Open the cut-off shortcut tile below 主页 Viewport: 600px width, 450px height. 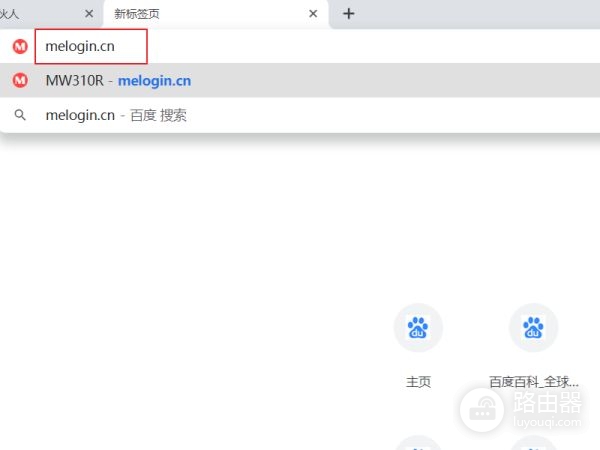tap(418, 443)
